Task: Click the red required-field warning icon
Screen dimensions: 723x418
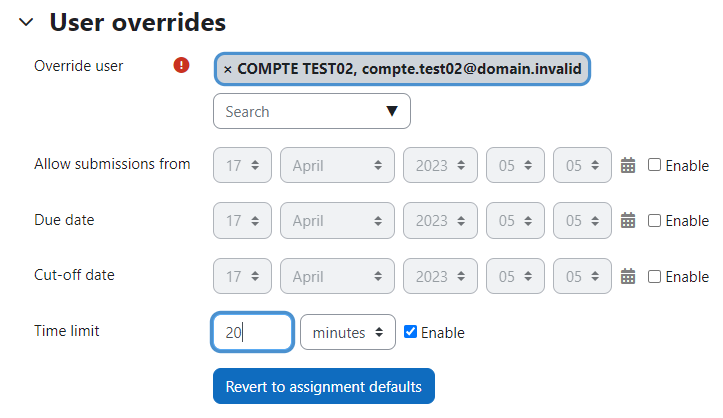Action: pyautogui.click(x=181, y=65)
